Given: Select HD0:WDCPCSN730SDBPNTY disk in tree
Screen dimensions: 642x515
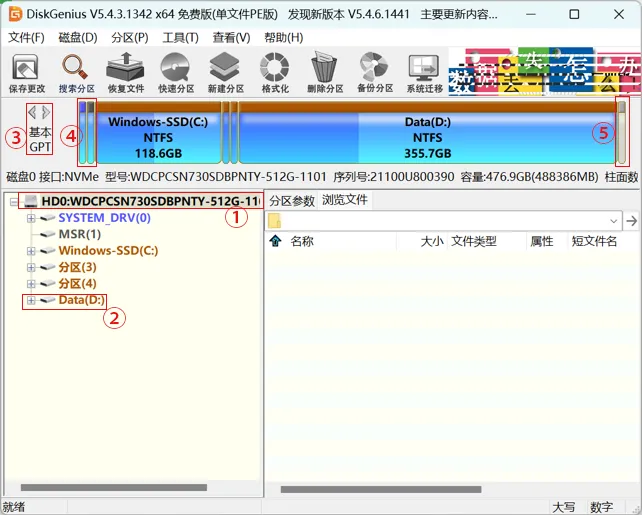Looking at the screenshot, I should coord(151,201).
